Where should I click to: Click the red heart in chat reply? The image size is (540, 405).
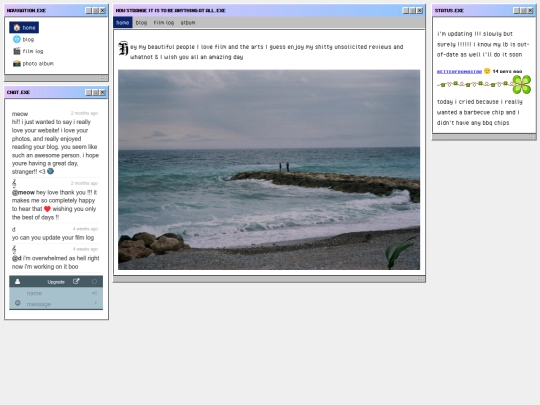coord(47,209)
